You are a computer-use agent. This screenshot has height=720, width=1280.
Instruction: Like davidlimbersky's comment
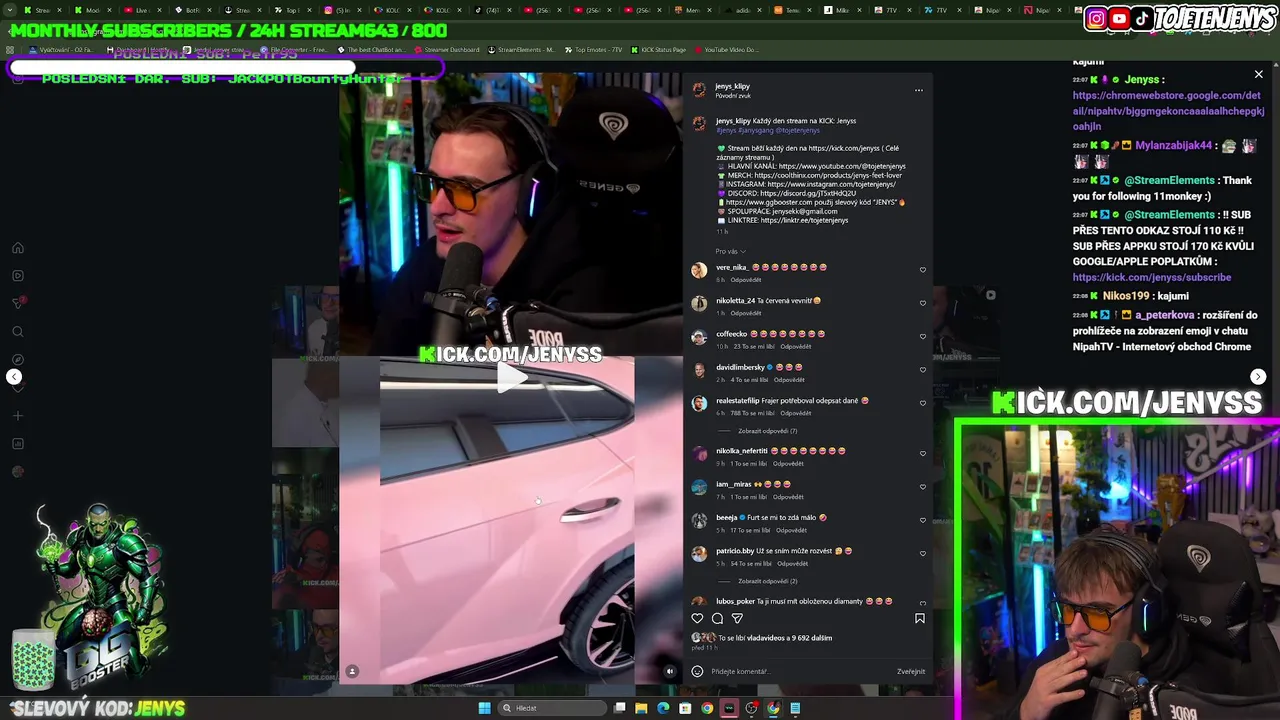click(922, 370)
